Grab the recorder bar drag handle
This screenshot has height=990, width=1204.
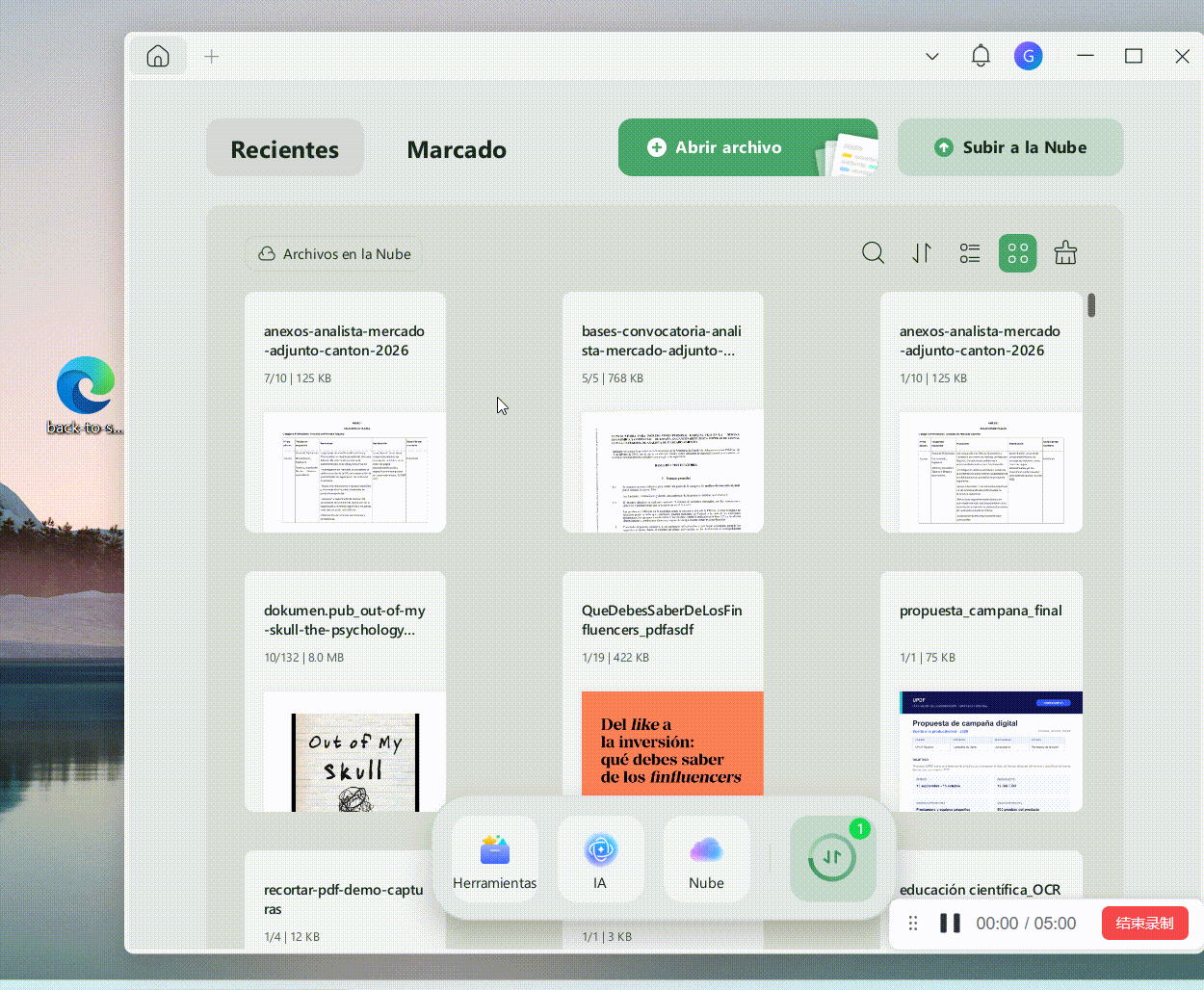(x=913, y=923)
